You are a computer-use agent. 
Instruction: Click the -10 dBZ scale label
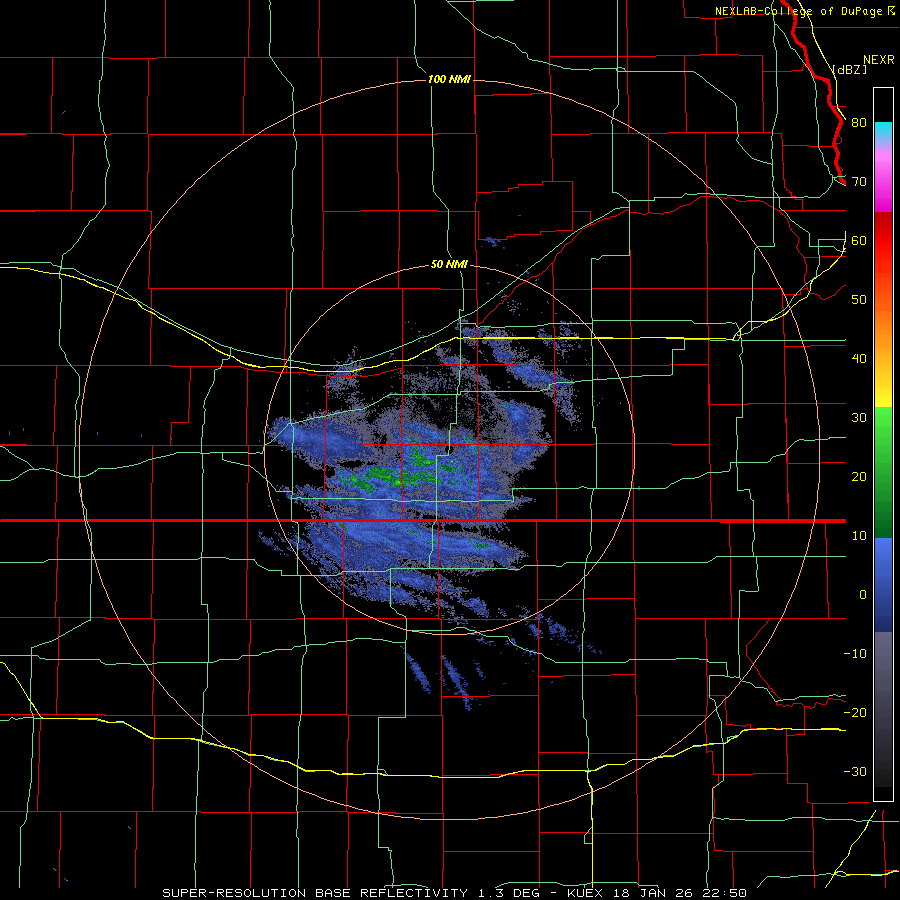click(855, 654)
